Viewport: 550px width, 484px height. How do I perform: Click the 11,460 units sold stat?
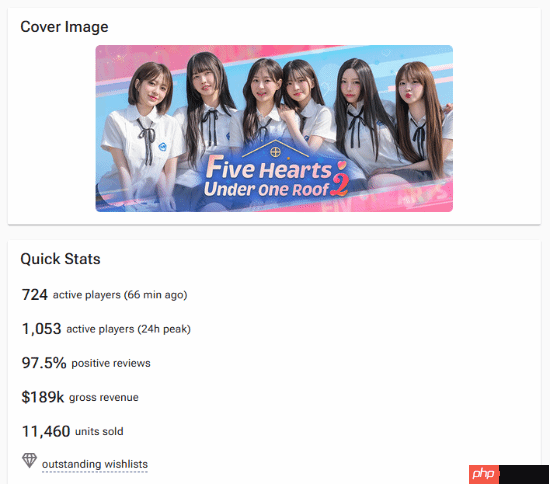(x=73, y=431)
